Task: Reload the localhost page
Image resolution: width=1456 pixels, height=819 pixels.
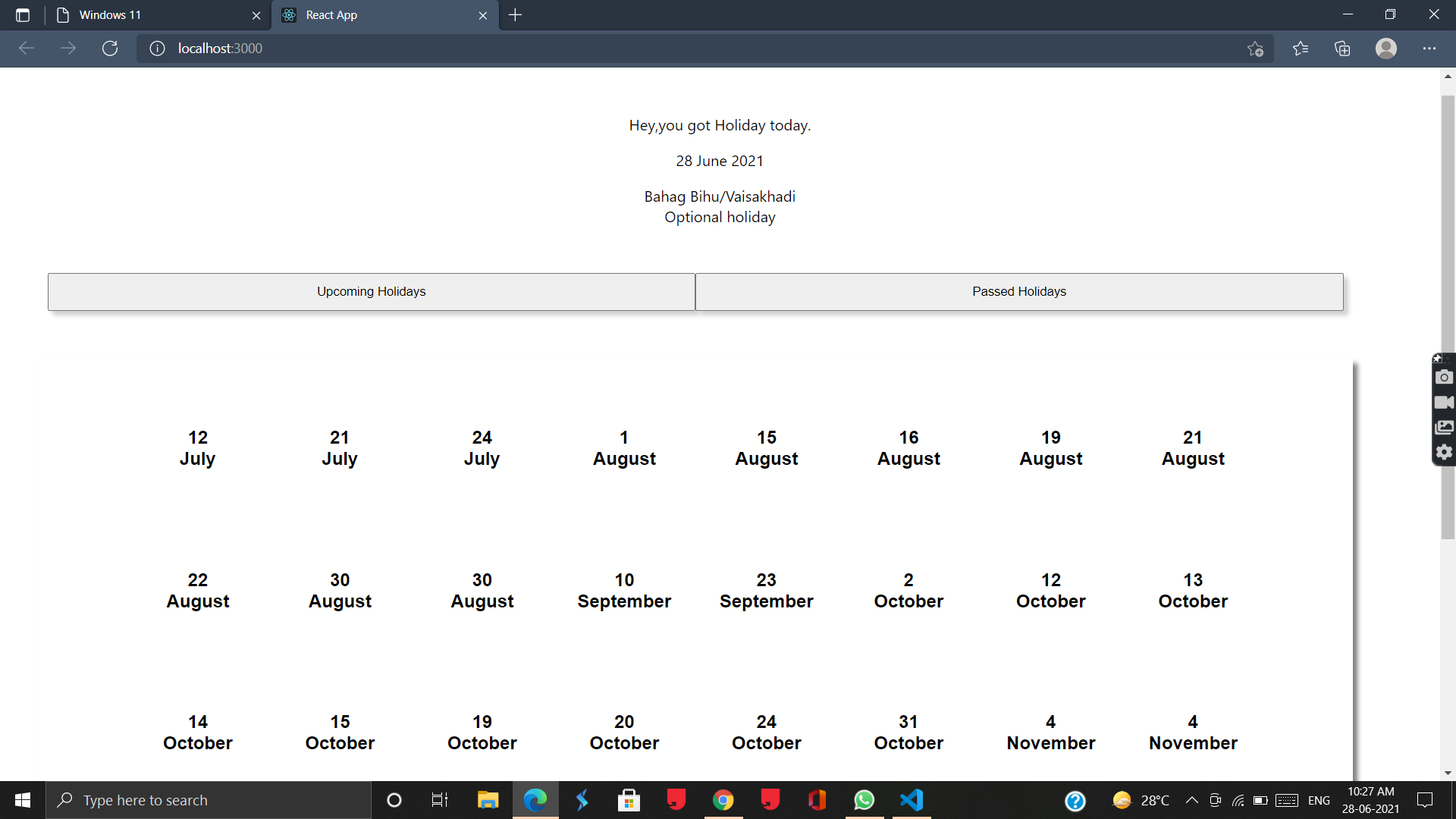Action: (x=110, y=49)
